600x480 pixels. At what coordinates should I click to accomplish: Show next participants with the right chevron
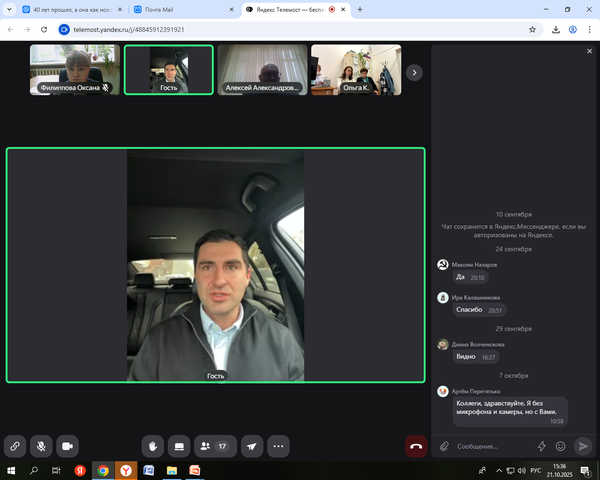(x=414, y=71)
